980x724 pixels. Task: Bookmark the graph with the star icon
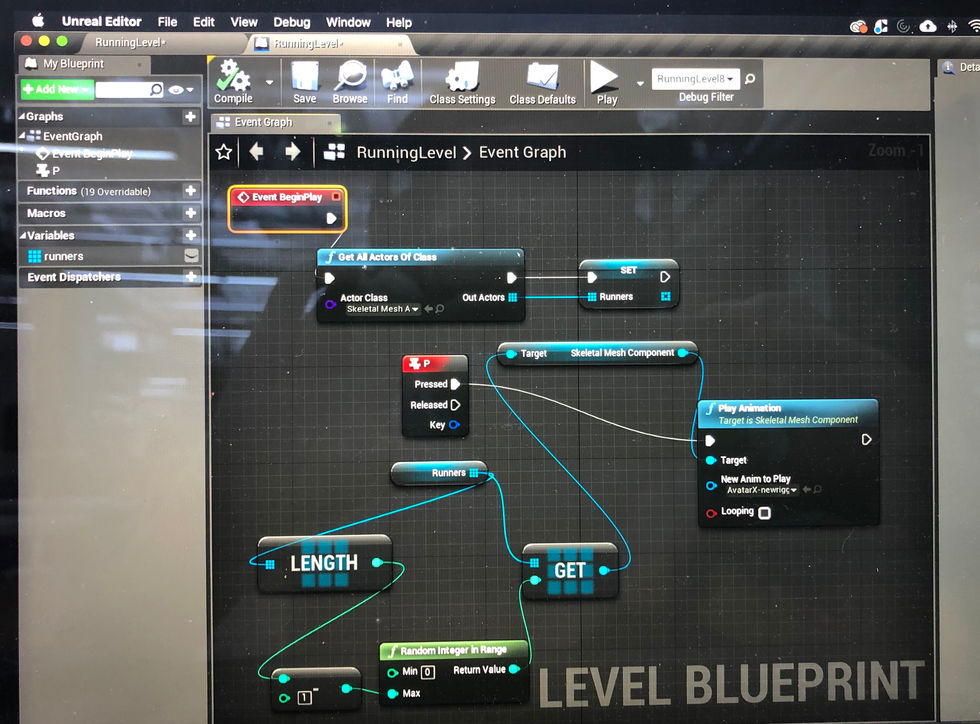point(224,152)
